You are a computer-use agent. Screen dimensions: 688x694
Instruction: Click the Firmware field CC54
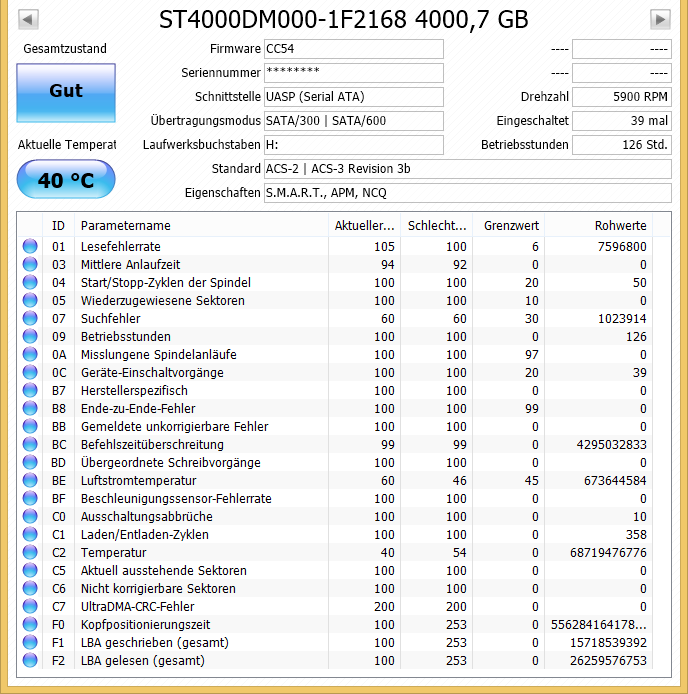(x=354, y=49)
